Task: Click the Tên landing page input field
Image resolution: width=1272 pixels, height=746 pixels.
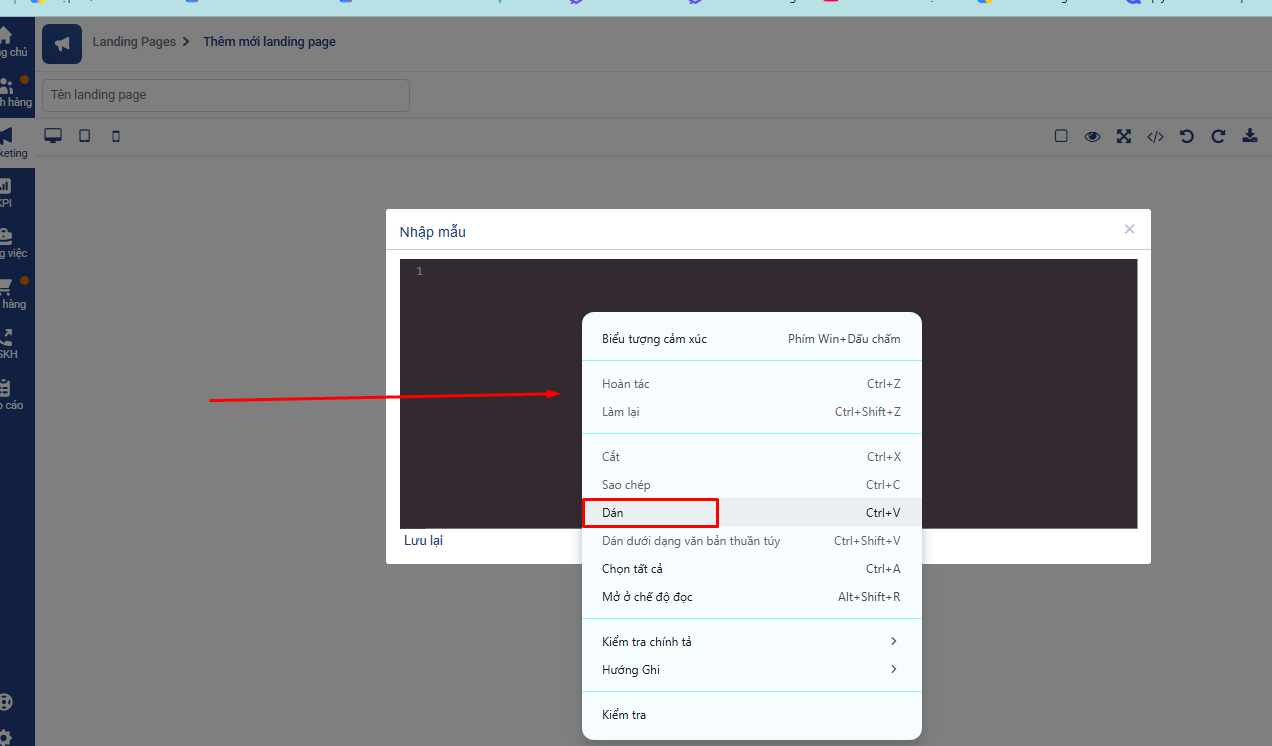Action: coord(226,95)
